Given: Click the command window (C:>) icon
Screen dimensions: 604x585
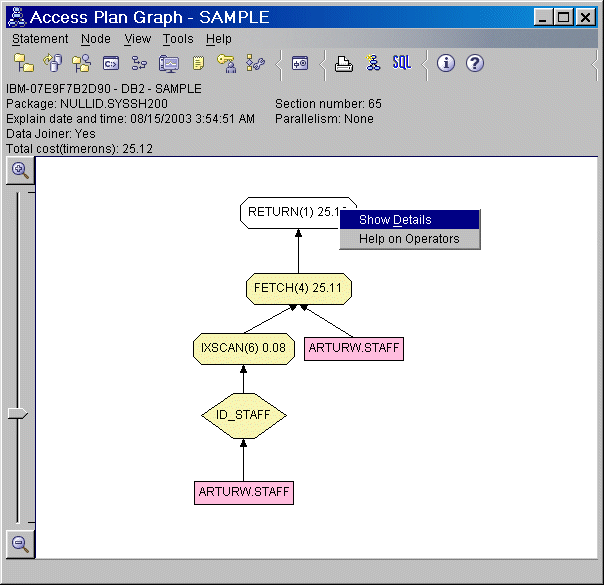Looking at the screenshot, I should 111,63.
